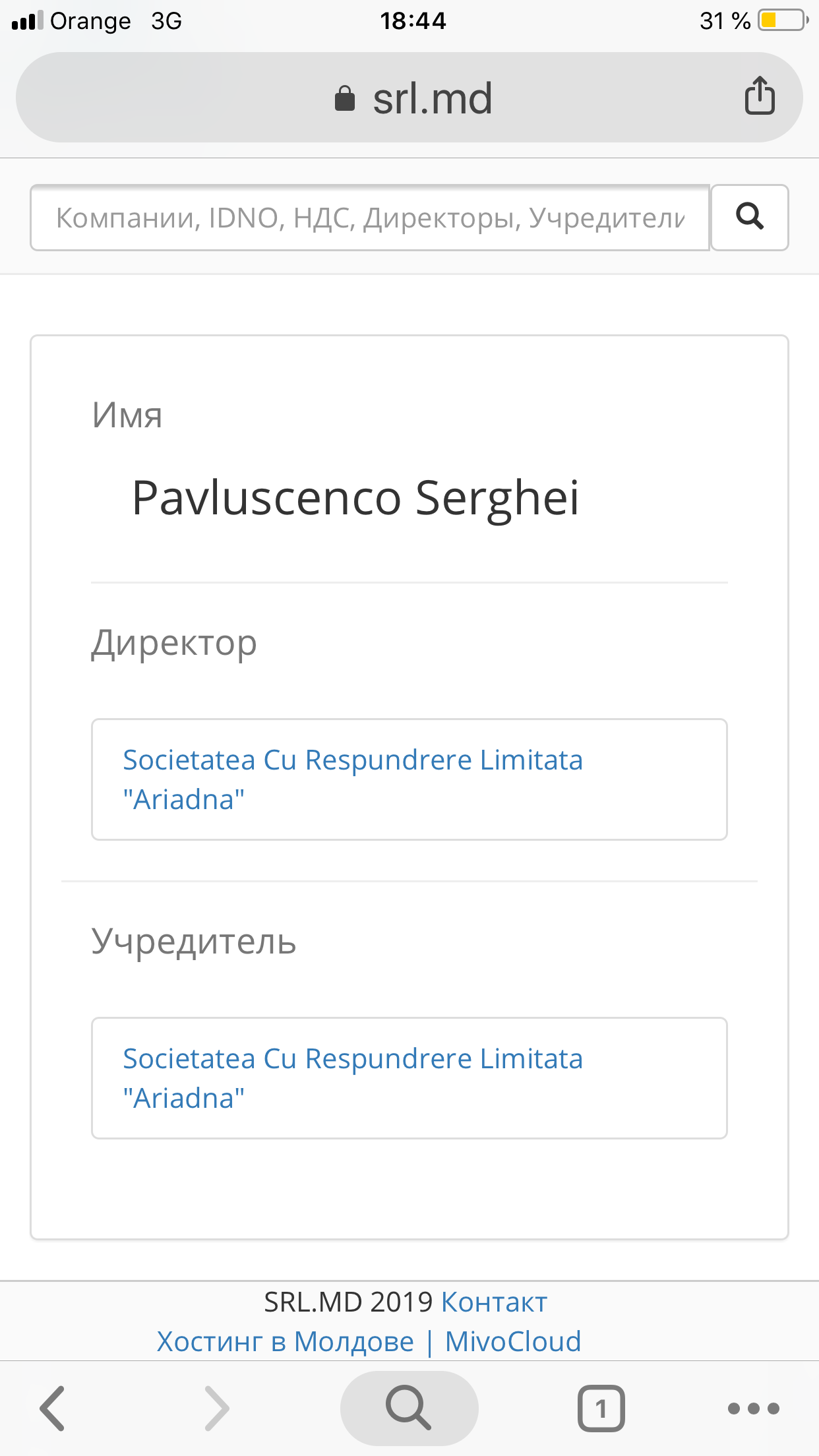The image size is (819, 1456).
Task: Open the three-dot more menu
Action: pos(753,1409)
